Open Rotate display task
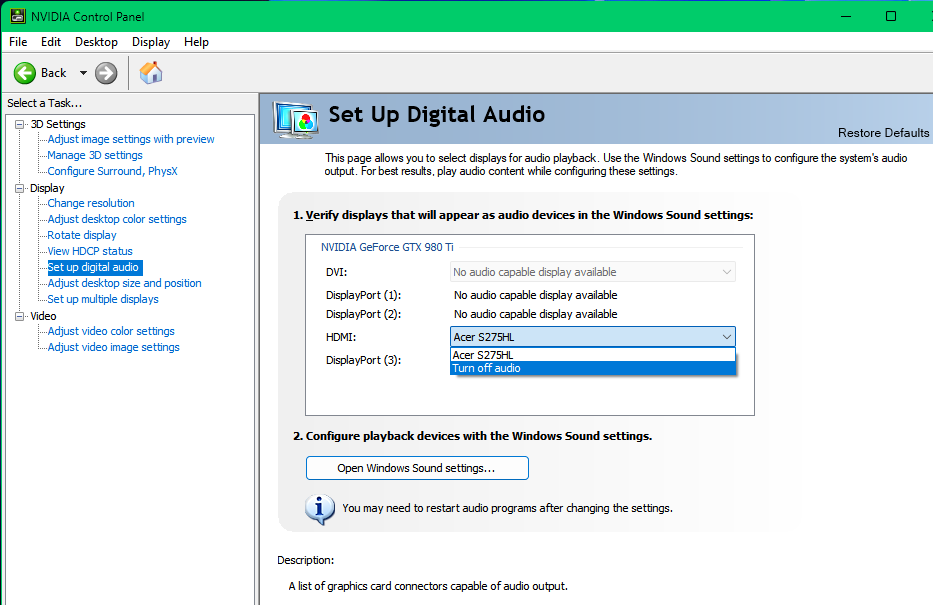The height and width of the screenshot is (605, 933). (82, 236)
